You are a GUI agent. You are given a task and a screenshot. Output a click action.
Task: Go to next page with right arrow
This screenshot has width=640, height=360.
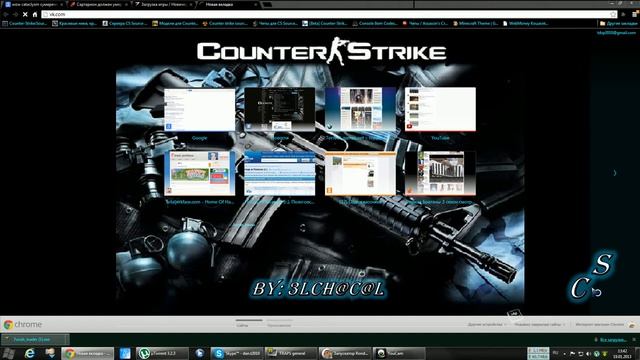coord(615,173)
